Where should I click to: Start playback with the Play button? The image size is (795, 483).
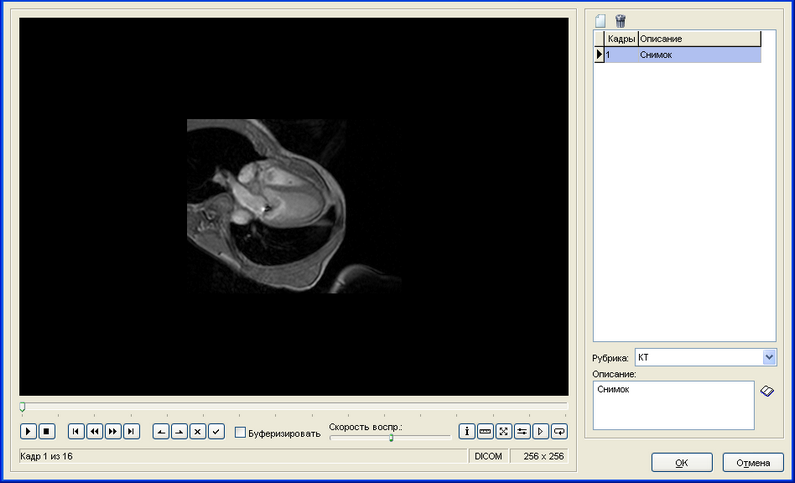tap(28, 431)
